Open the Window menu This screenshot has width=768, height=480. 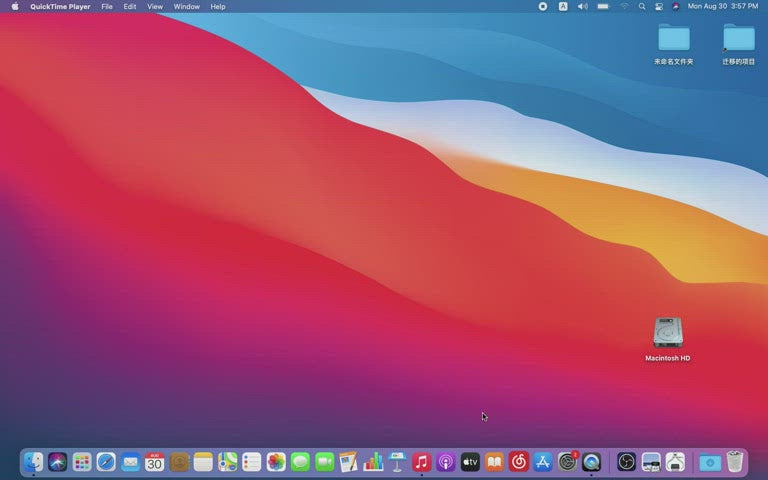[x=187, y=6]
